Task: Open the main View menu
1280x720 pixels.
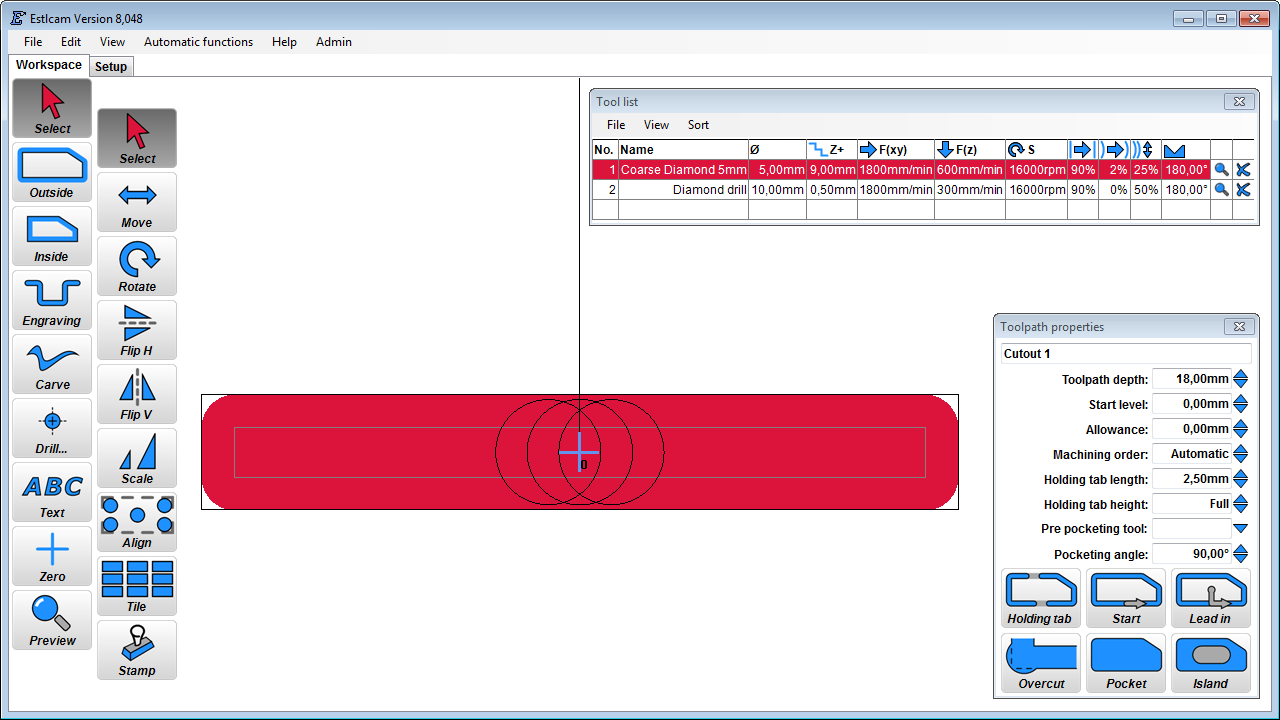Action: point(113,42)
